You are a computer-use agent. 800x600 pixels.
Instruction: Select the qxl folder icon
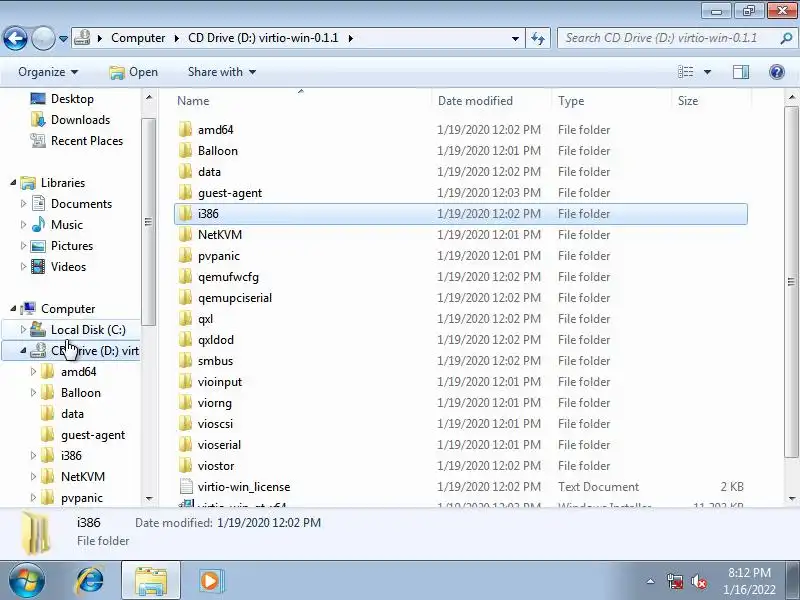click(186, 318)
